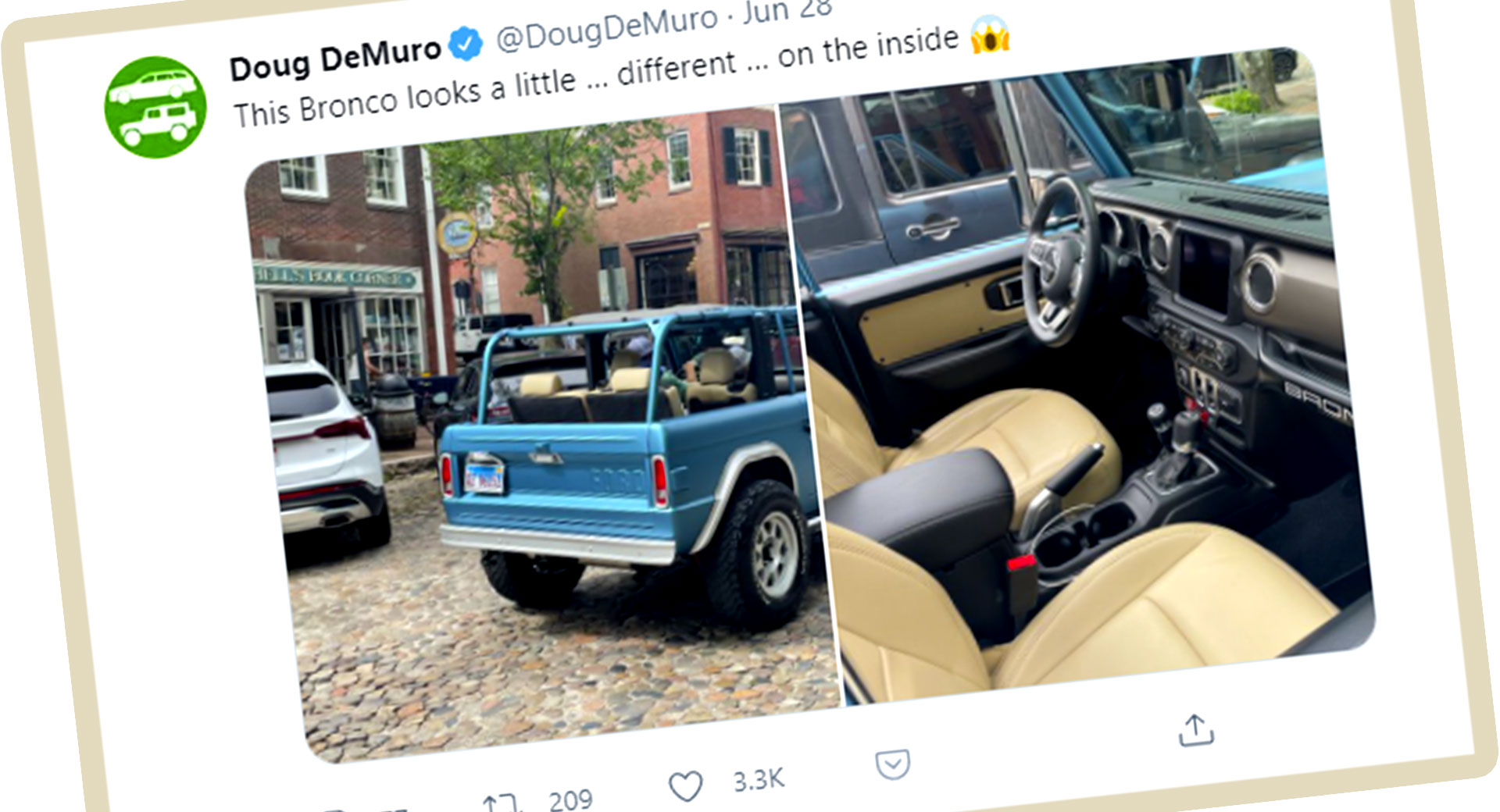Open the tan interior photo
This screenshot has width=1500, height=812.
(x=1078, y=375)
